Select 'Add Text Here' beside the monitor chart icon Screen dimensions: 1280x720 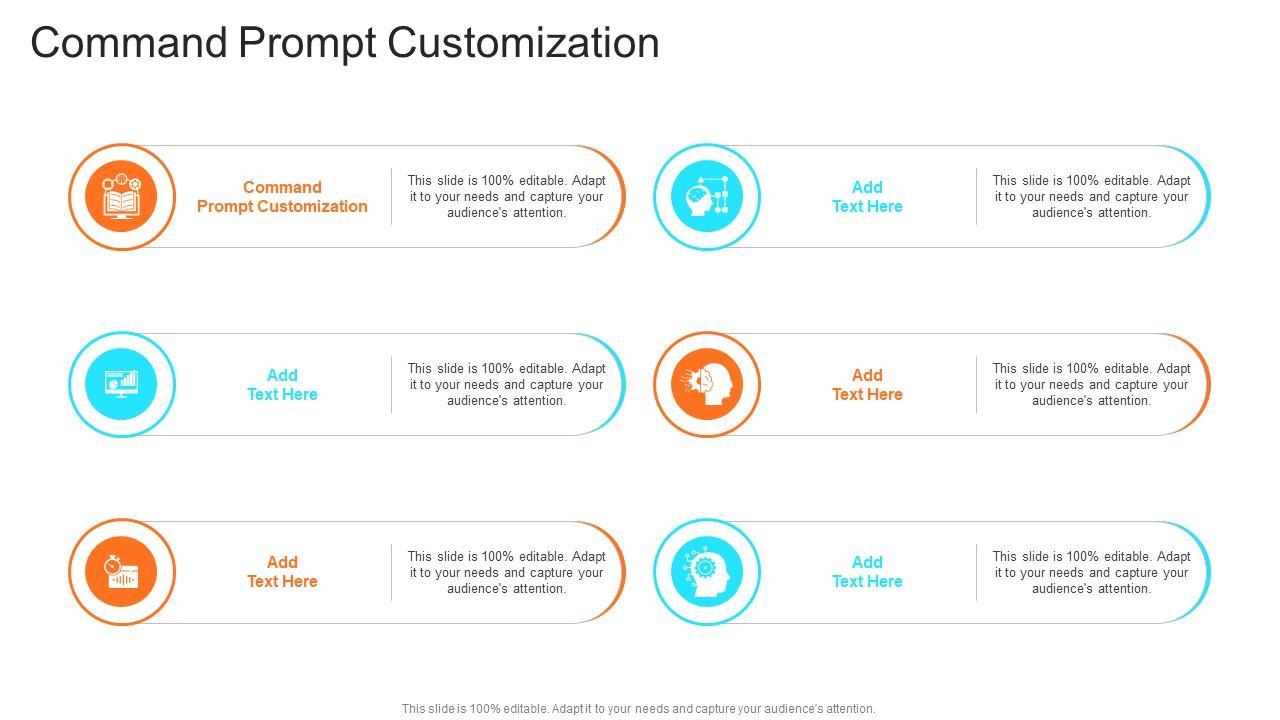pos(282,385)
